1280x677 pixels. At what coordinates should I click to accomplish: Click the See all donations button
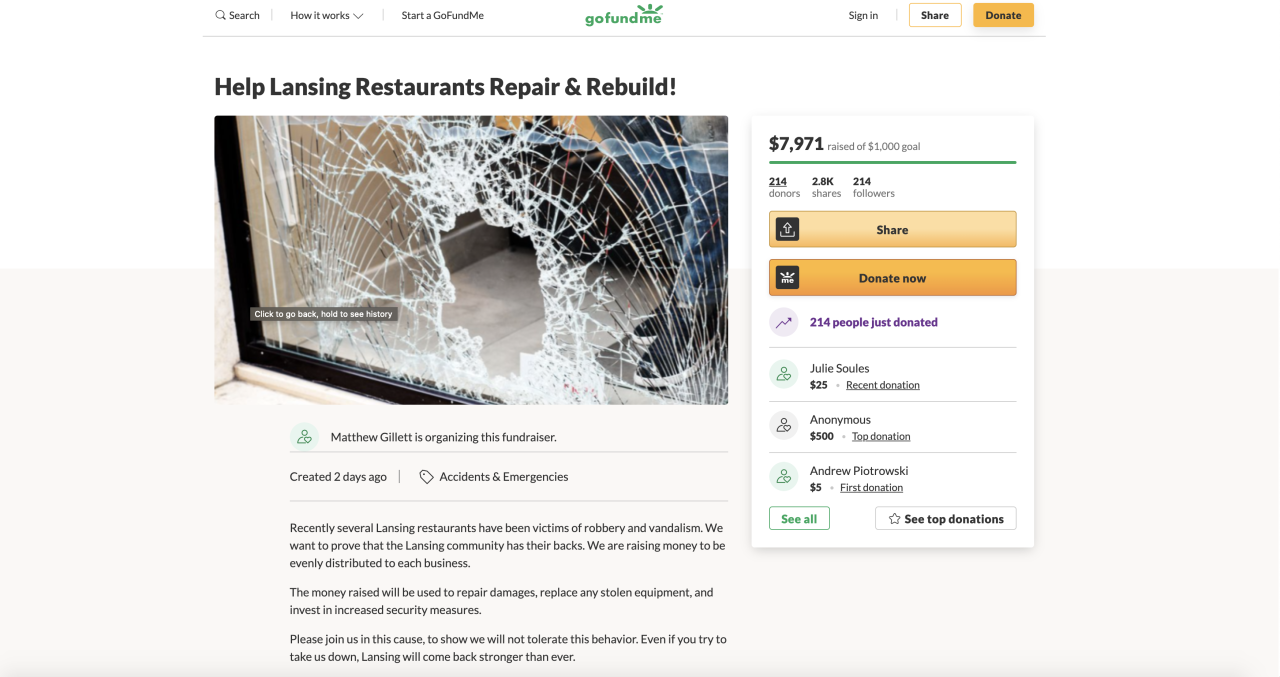(799, 519)
